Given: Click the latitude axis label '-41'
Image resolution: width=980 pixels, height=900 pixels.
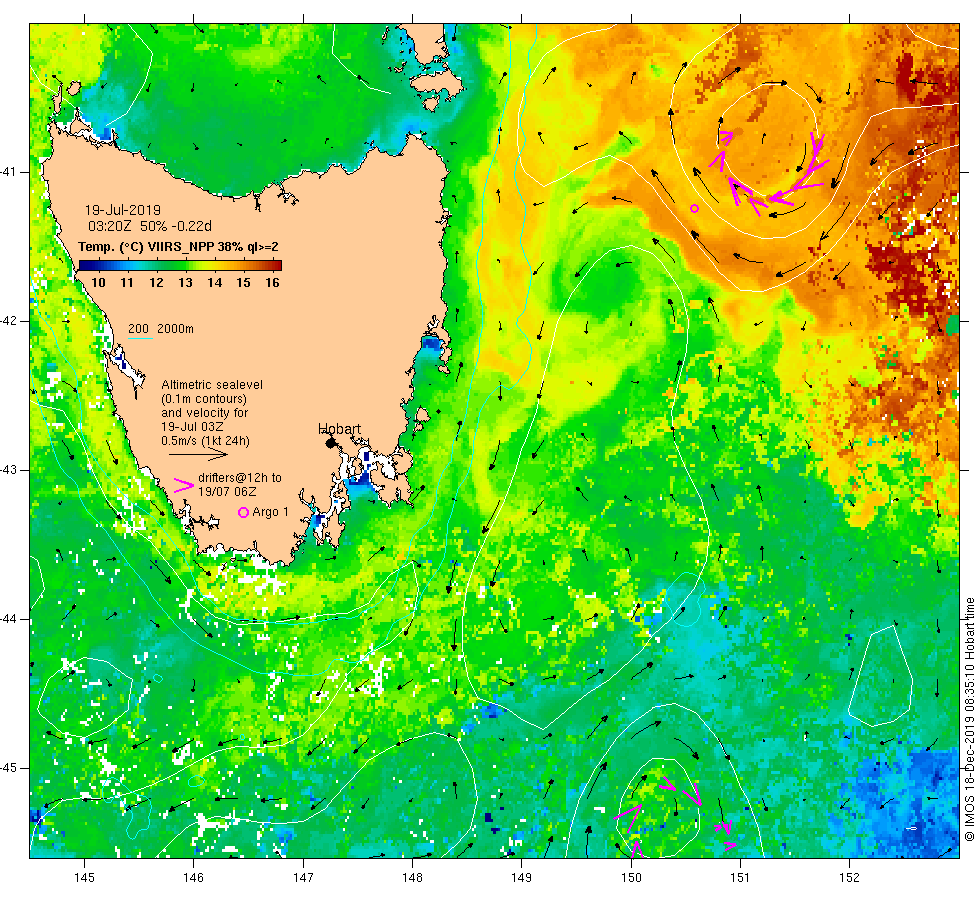Looking at the screenshot, I should pyautogui.click(x=9, y=172).
